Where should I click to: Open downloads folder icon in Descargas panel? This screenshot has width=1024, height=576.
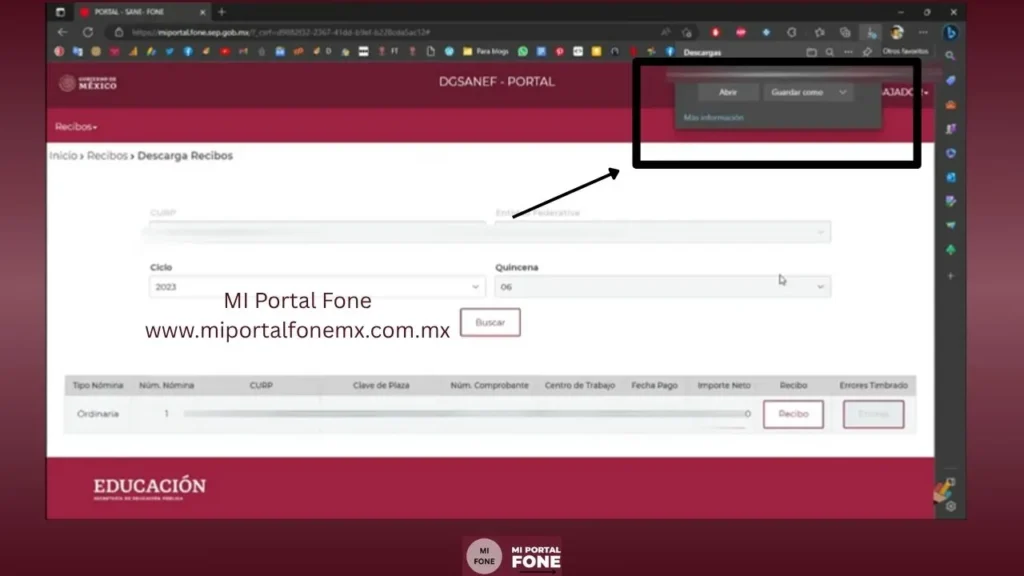click(811, 52)
